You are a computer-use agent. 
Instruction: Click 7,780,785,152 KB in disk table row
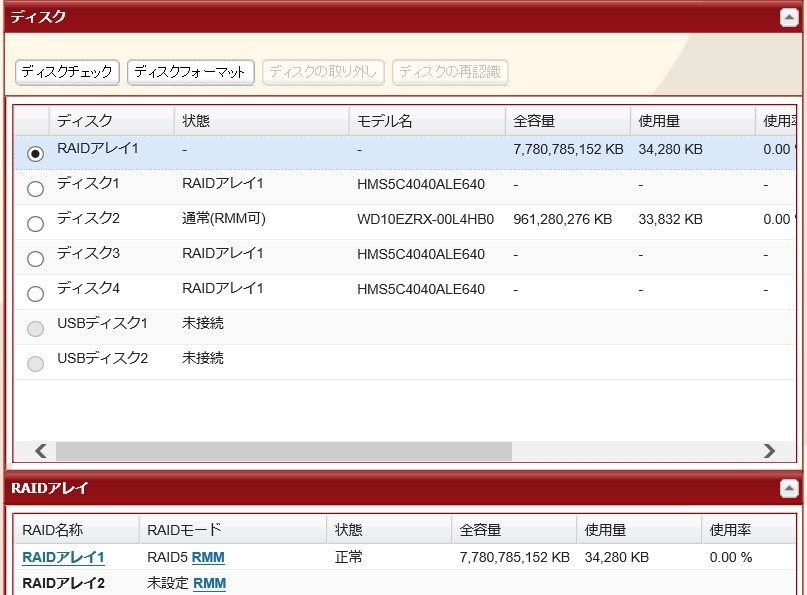coord(568,149)
